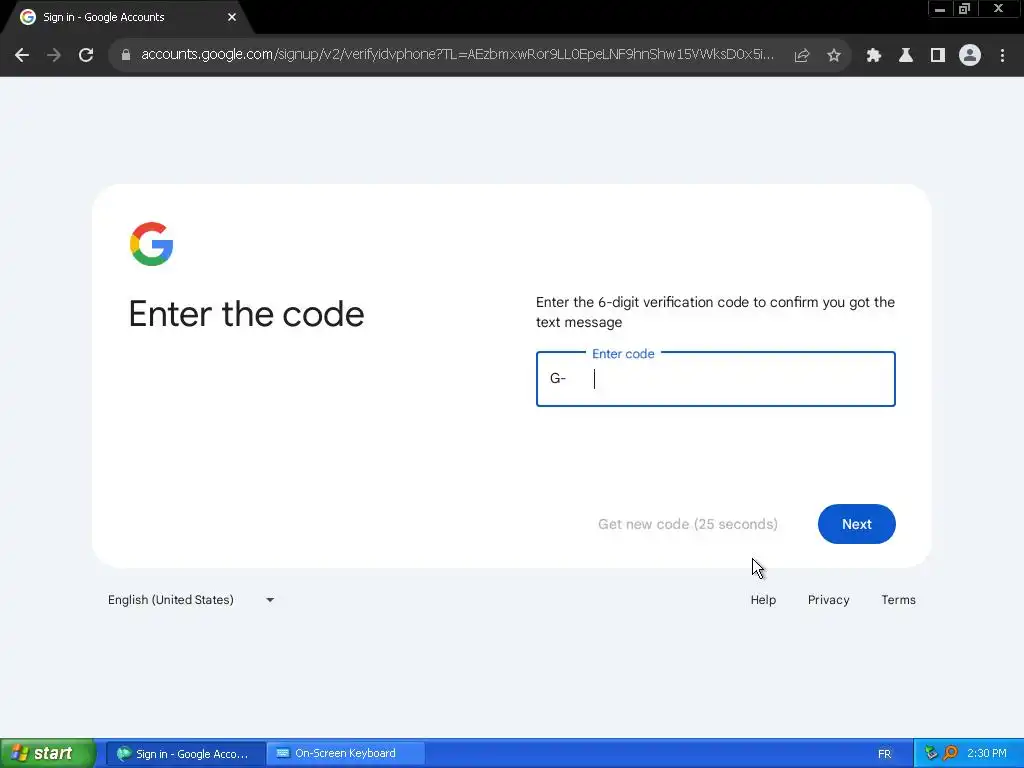Screen dimensions: 1024x768
Task: Toggle the side panel icon
Action: click(x=938, y=55)
